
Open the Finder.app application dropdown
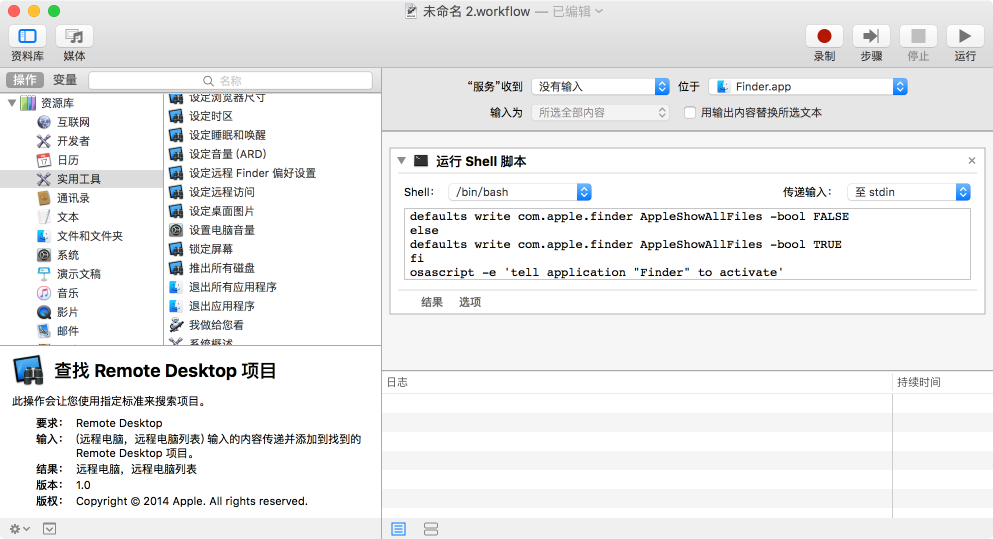[808, 86]
